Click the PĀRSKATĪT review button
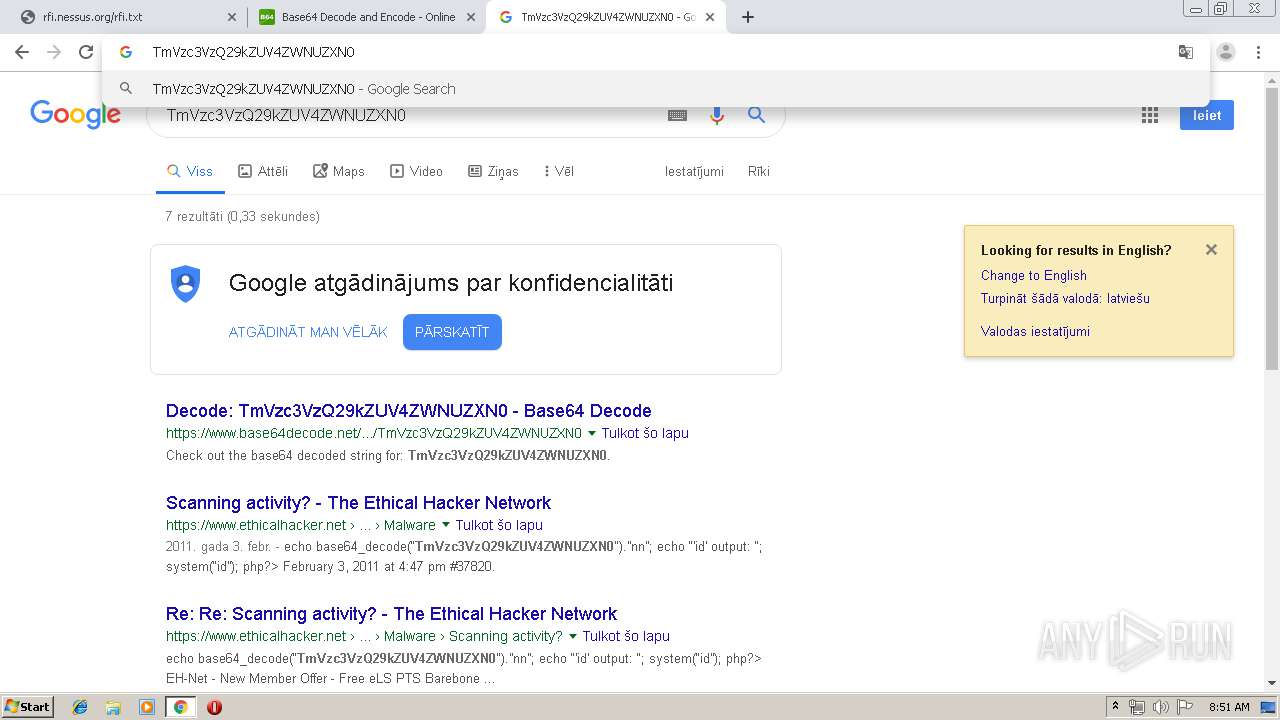Viewport: 1280px width, 720px height. [452, 332]
